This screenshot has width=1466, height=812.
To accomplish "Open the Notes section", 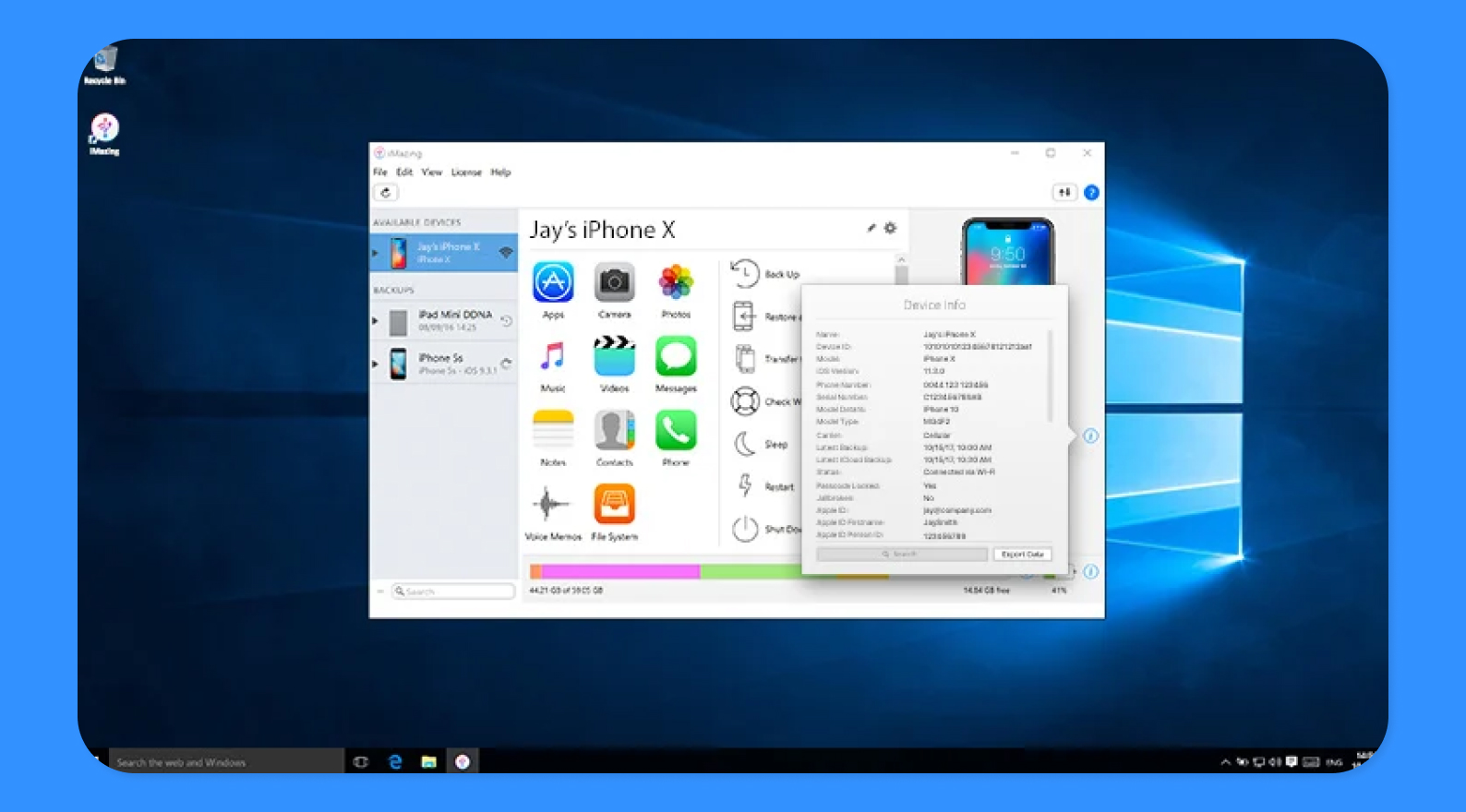I will pos(553,430).
